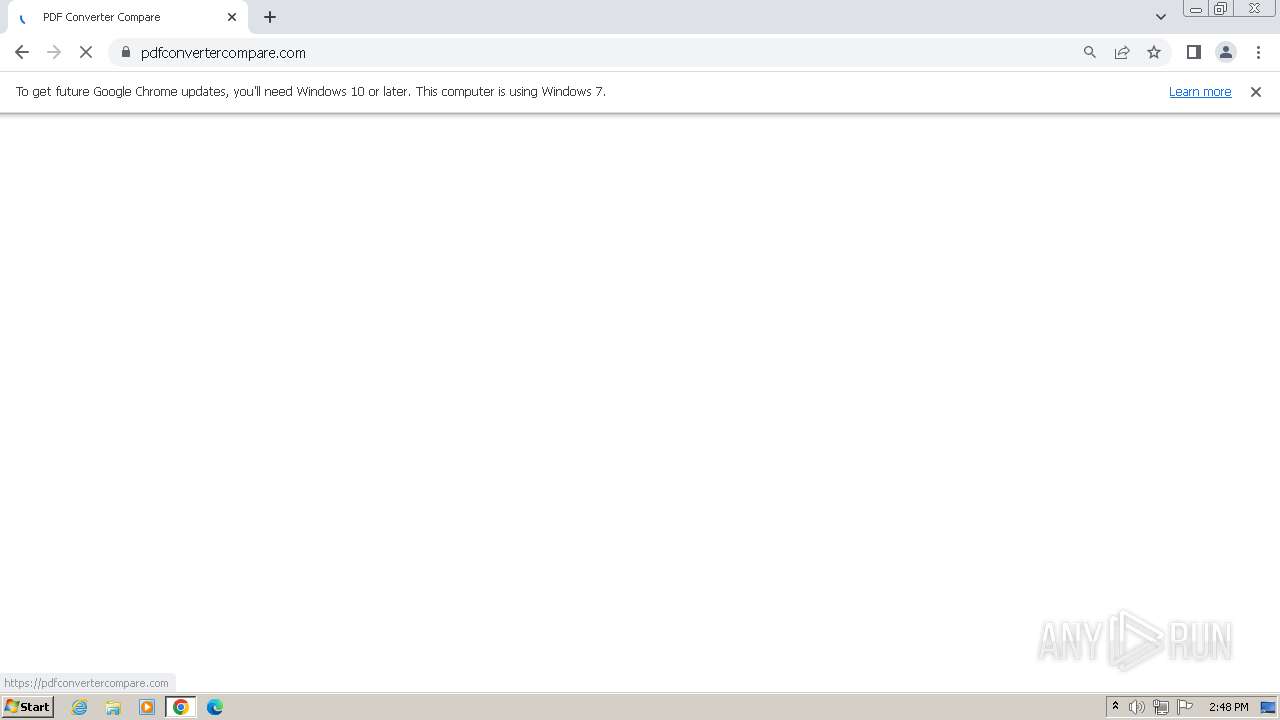Share this page via share icon

pos(1122,52)
